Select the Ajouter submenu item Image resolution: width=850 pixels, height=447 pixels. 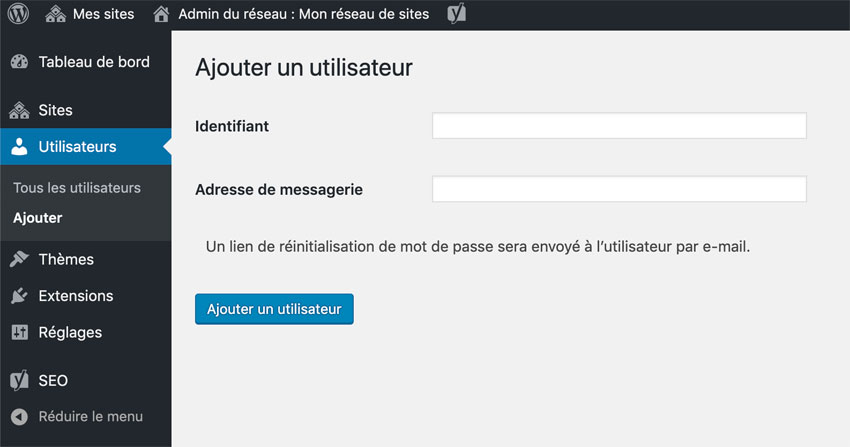click(37, 218)
